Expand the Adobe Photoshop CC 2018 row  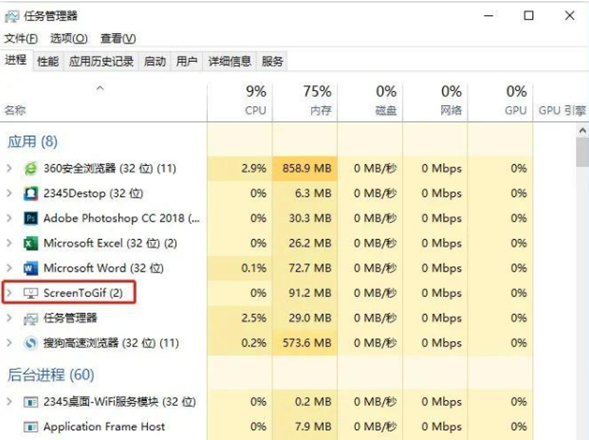(x=9, y=218)
